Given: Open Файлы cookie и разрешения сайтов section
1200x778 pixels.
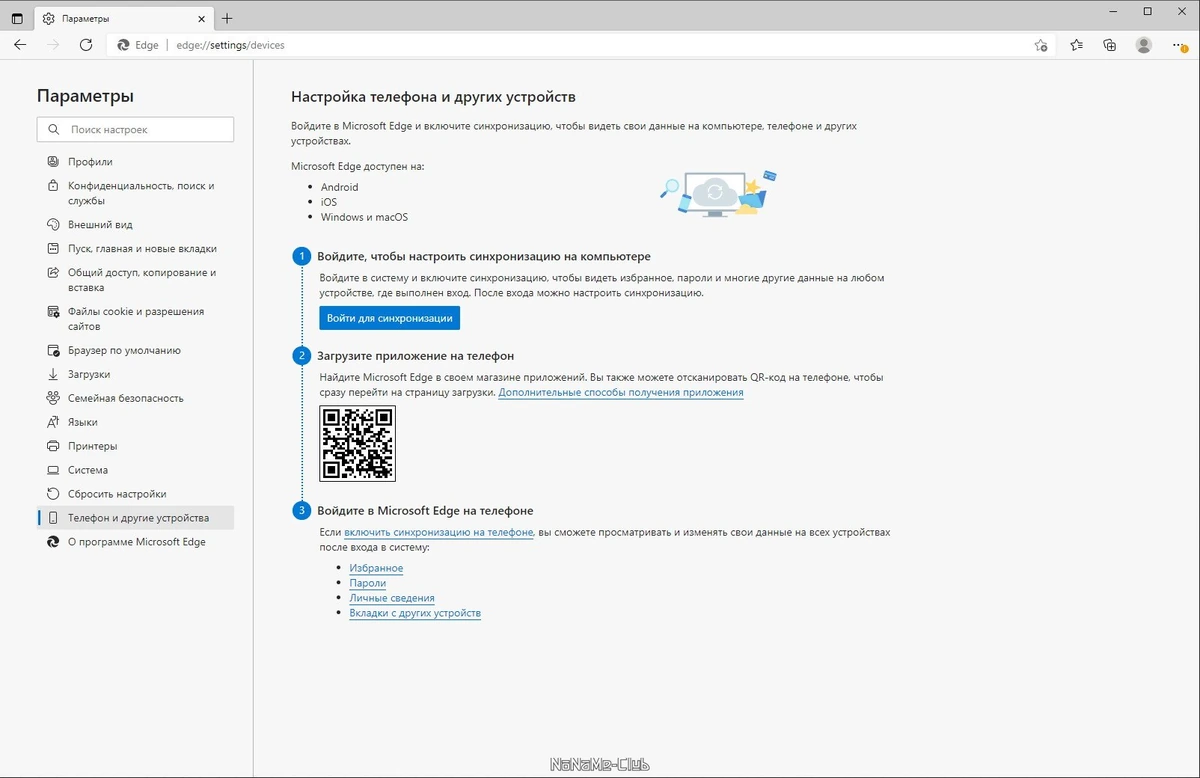Looking at the screenshot, I should (x=135, y=319).
